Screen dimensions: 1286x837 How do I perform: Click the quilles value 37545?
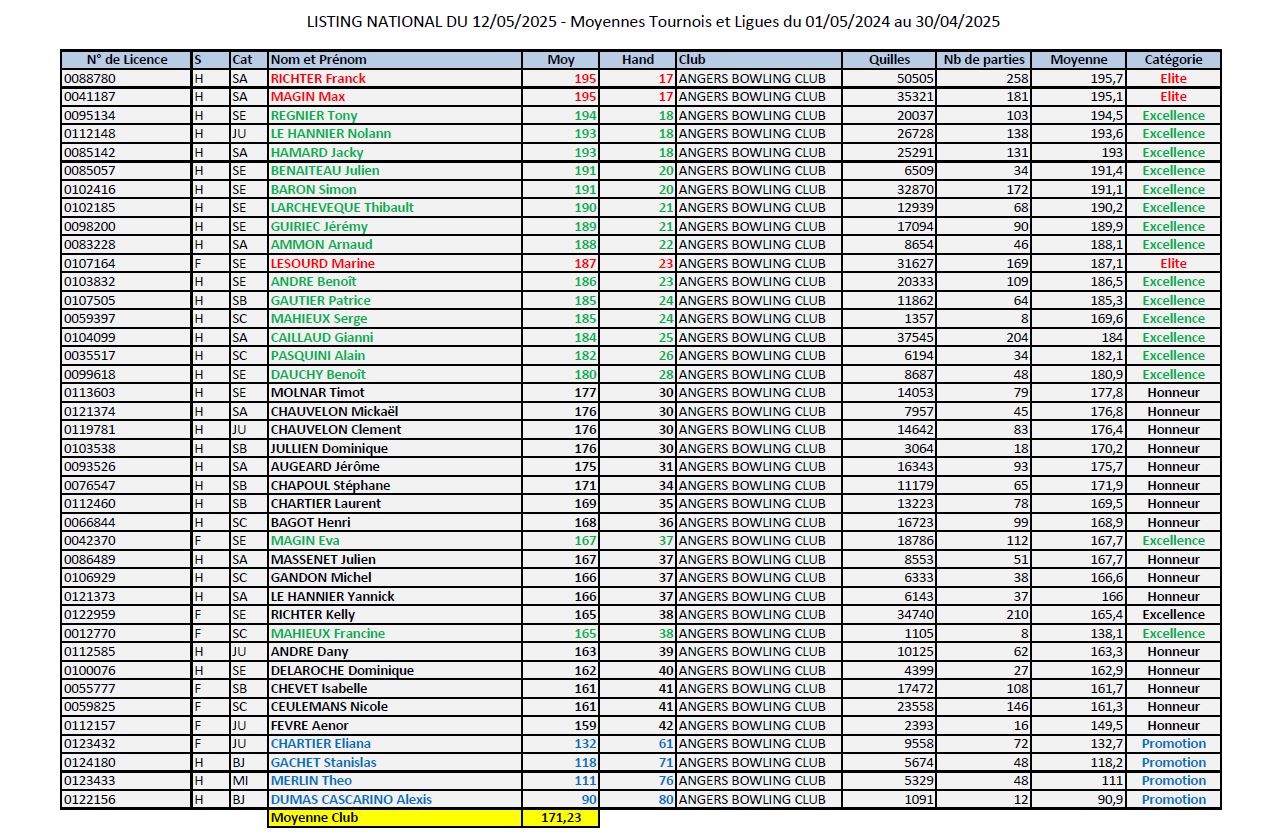(x=889, y=337)
